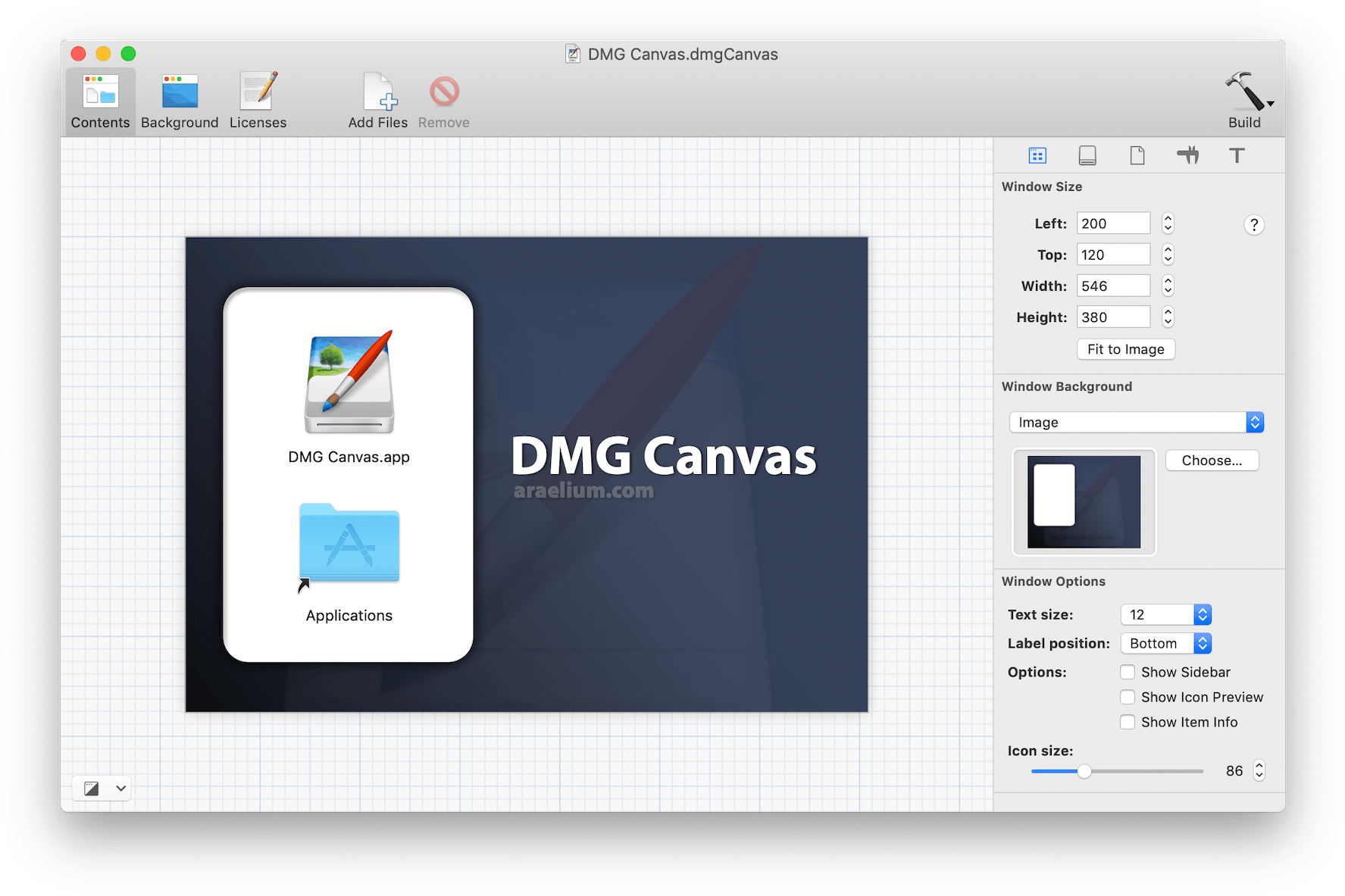Select the DMG Canvas.app icon on canvas
Viewport: 1345px width, 896px height.
[349, 382]
